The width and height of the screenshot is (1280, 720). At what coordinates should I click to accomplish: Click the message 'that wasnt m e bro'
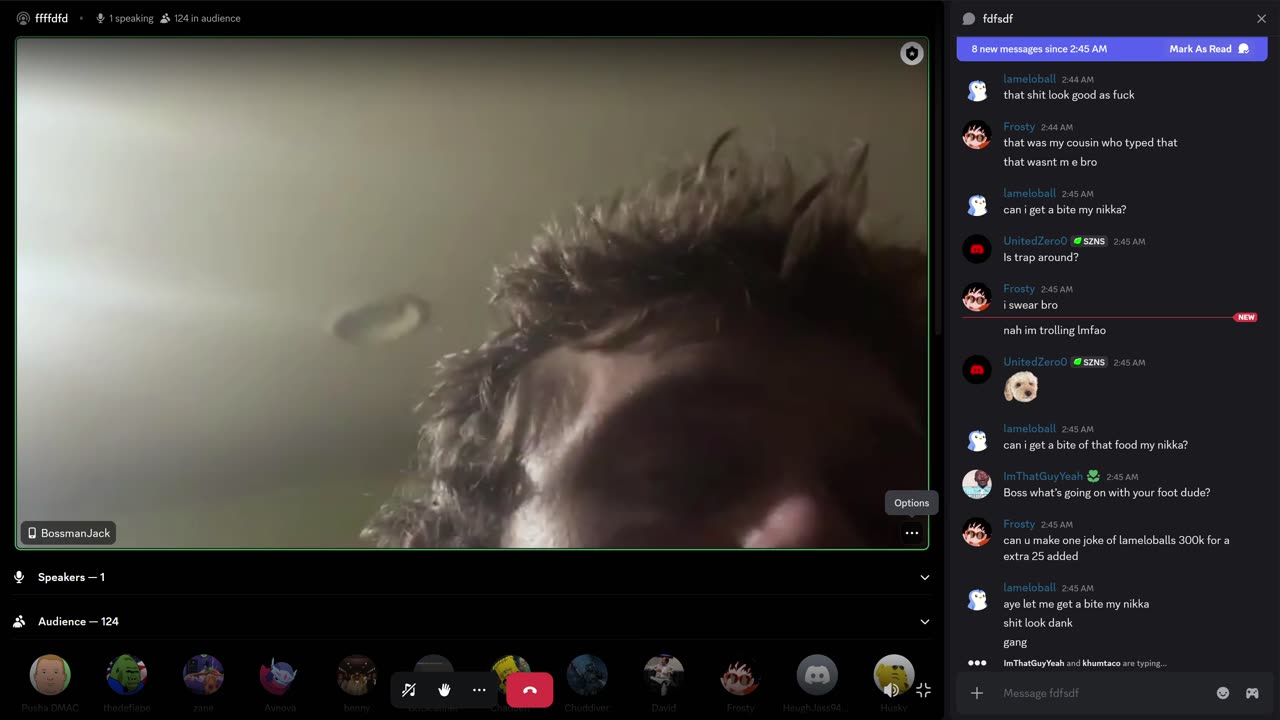point(1050,162)
